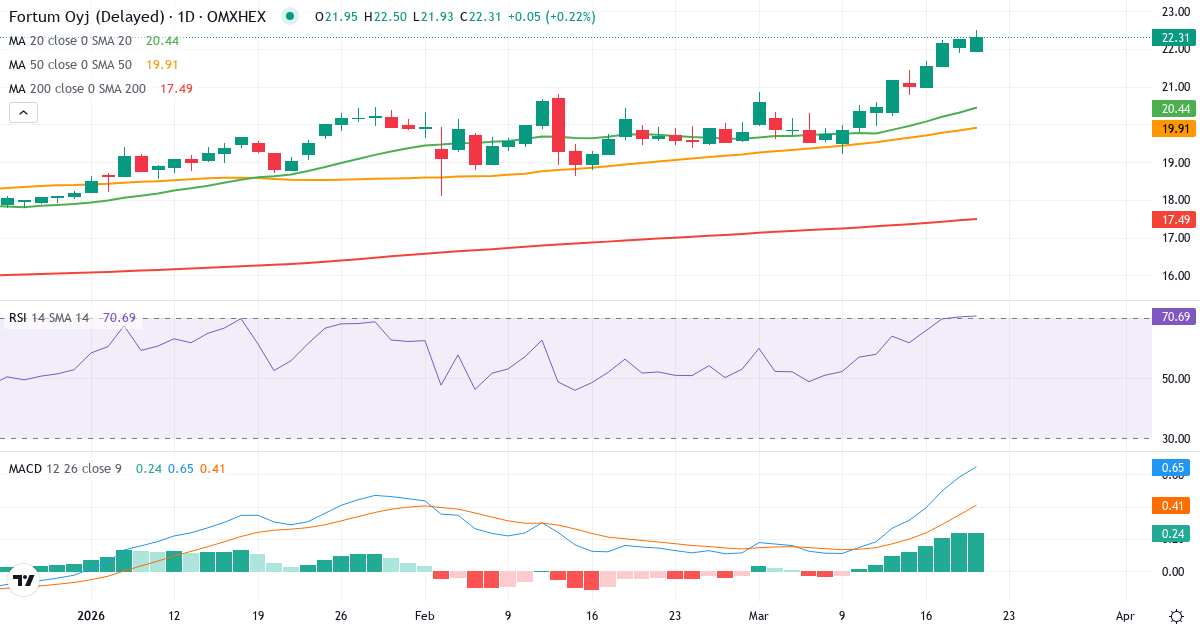
Task: Collapse the indicator legend using the arrow button
Action: click(x=22, y=112)
